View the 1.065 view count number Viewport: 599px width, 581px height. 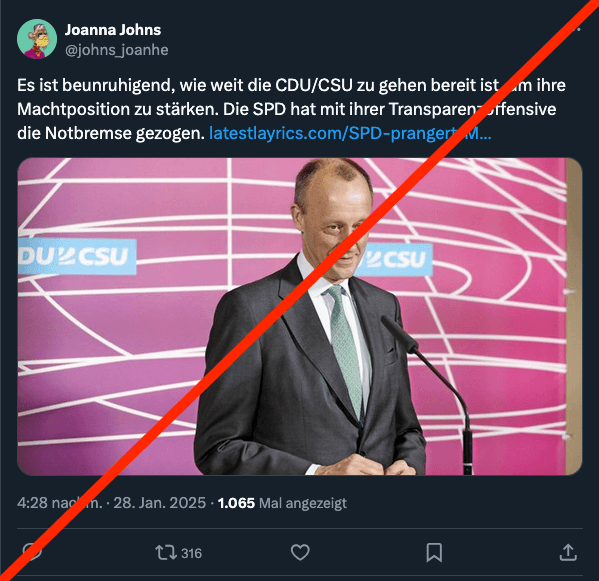click(236, 503)
